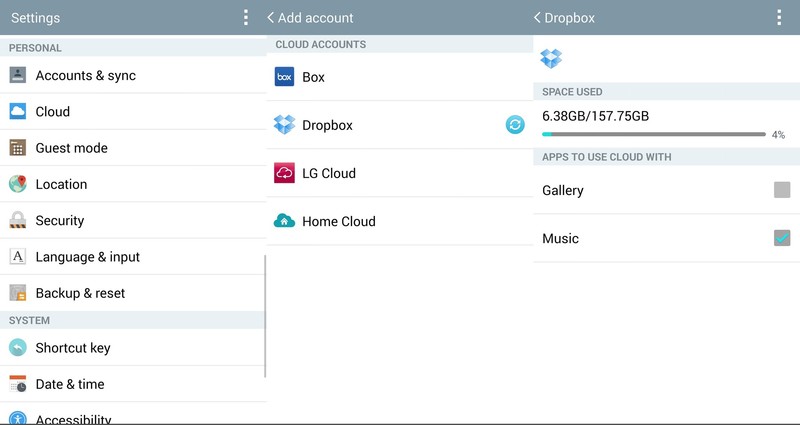Open Backup & reset settings
800x425 pixels.
[80, 293]
